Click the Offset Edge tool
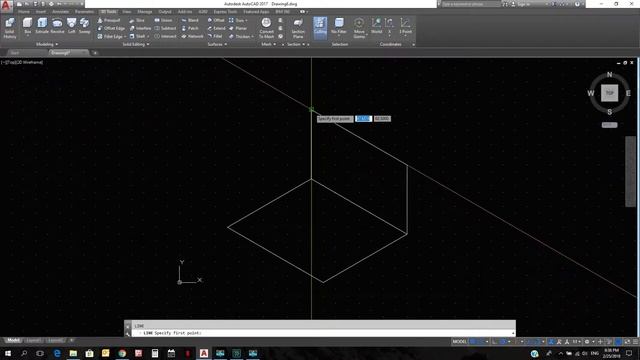This screenshot has width=640, height=360. (111, 28)
